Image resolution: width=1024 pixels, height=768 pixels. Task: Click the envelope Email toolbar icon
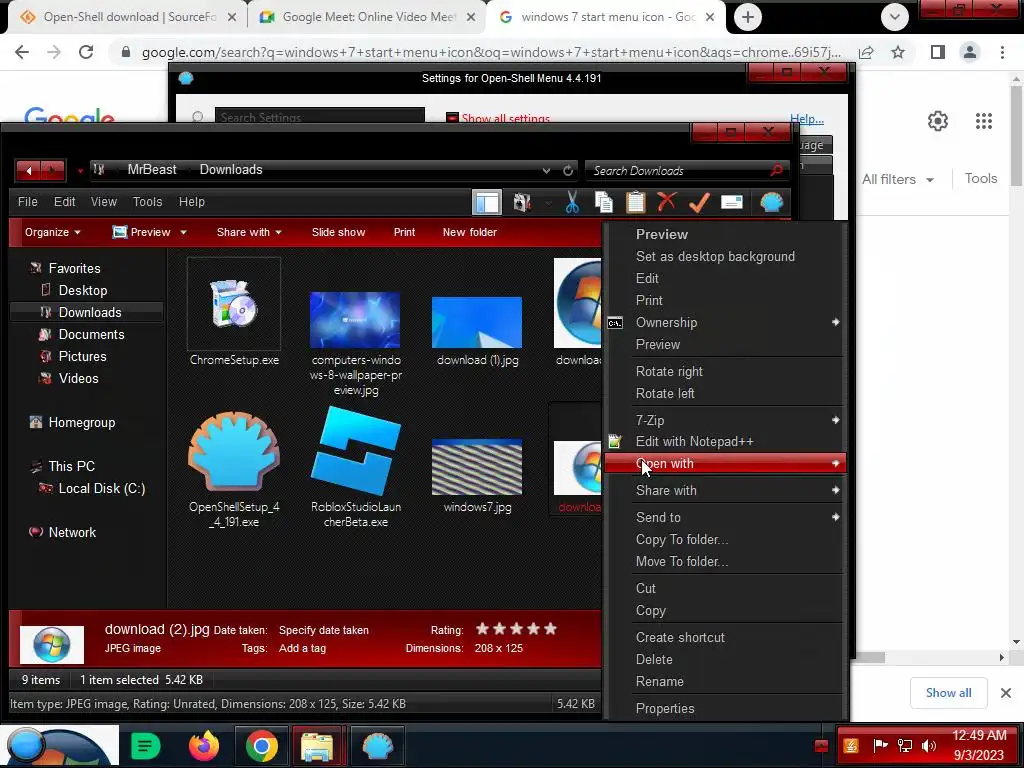coord(732,202)
